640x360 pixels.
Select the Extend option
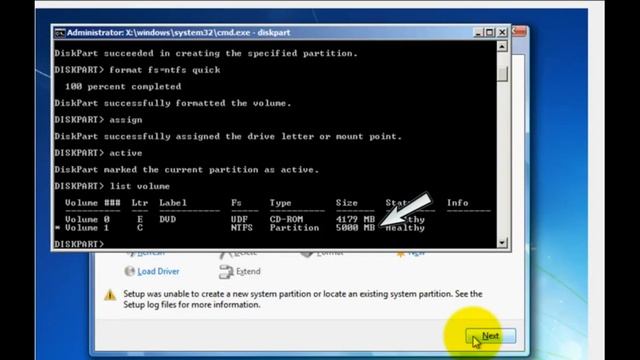tap(248, 271)
